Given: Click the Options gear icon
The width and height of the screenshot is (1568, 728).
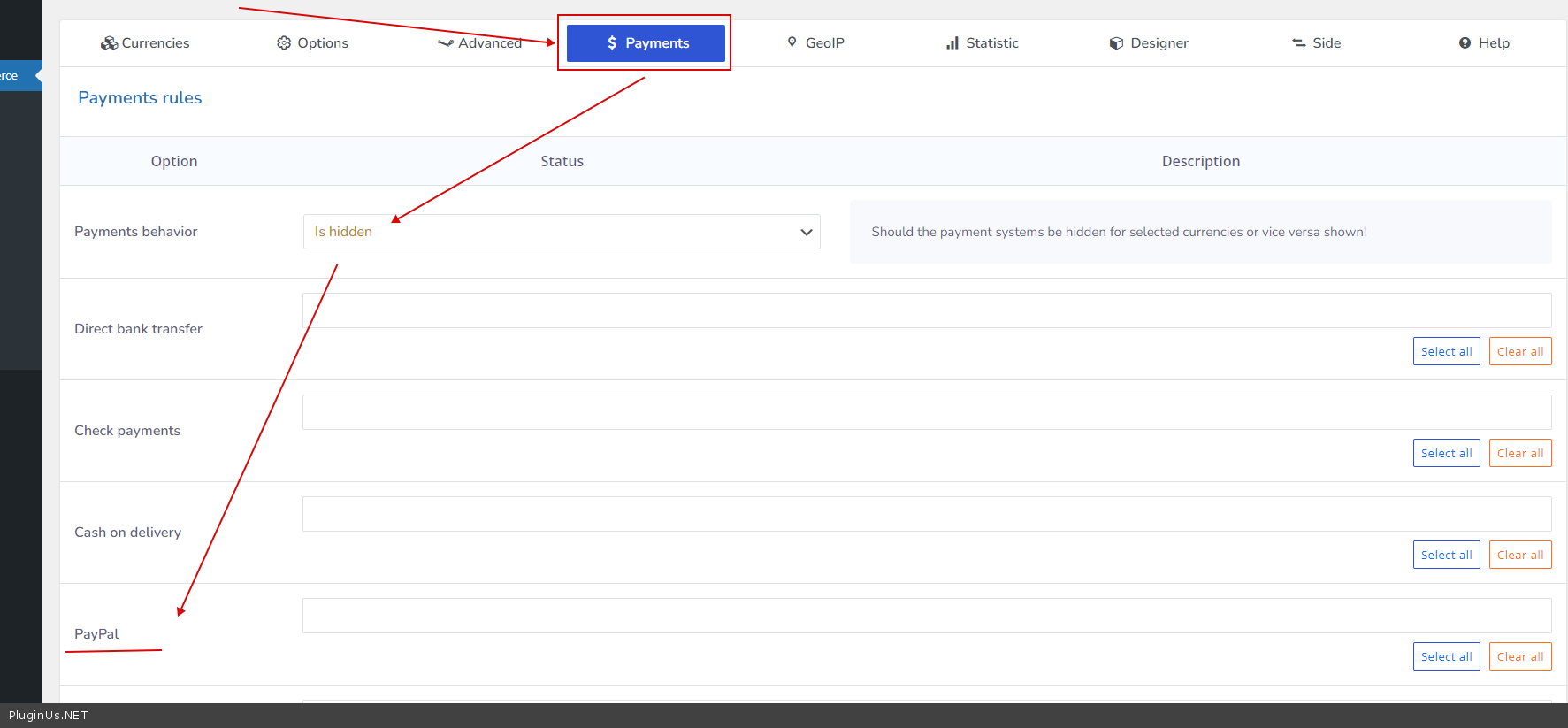Looking at the screenshot, I should click(x=284, y=43).
